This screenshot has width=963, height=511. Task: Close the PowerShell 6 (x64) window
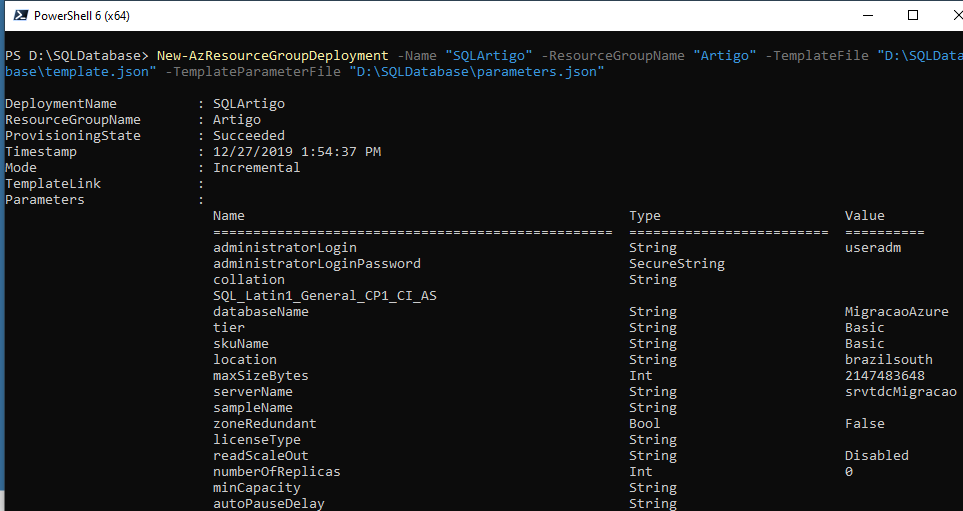click(953, 16)
